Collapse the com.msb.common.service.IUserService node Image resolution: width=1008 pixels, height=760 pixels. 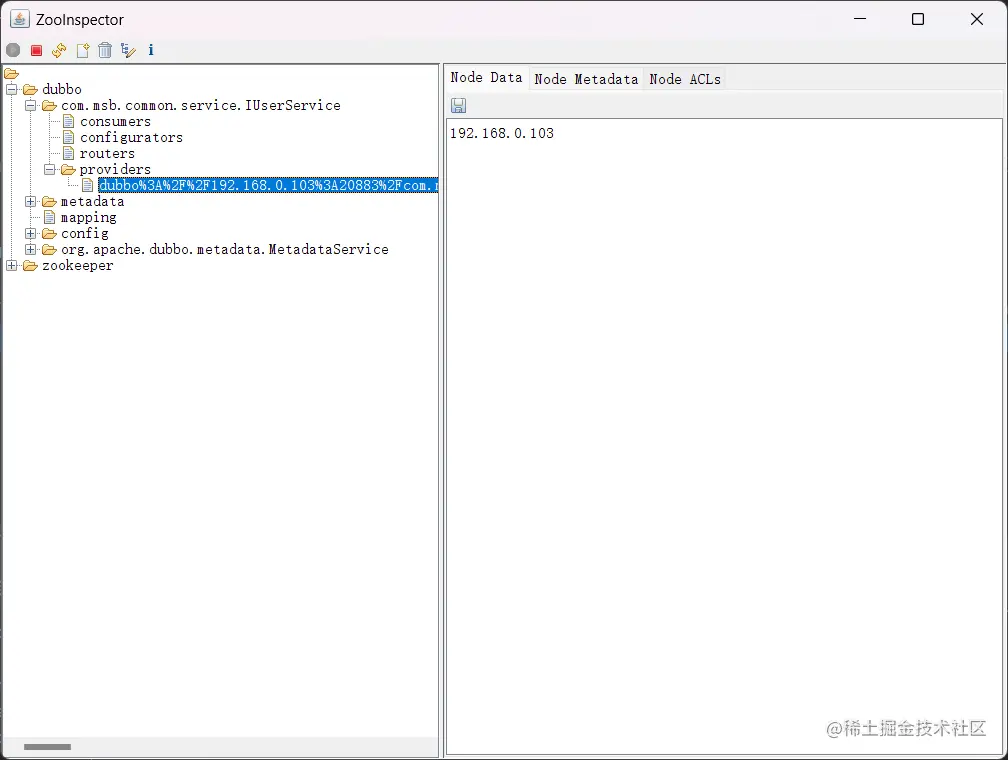31,105
